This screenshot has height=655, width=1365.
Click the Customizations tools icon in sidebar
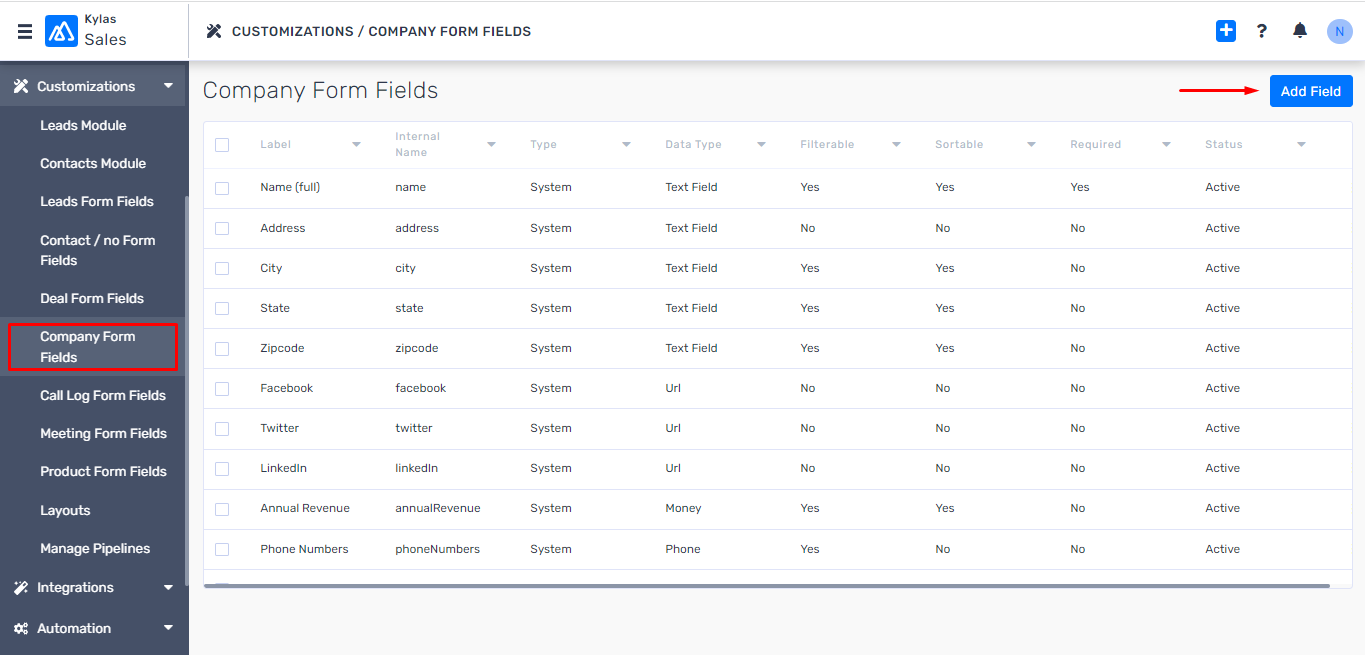(21, 86)
